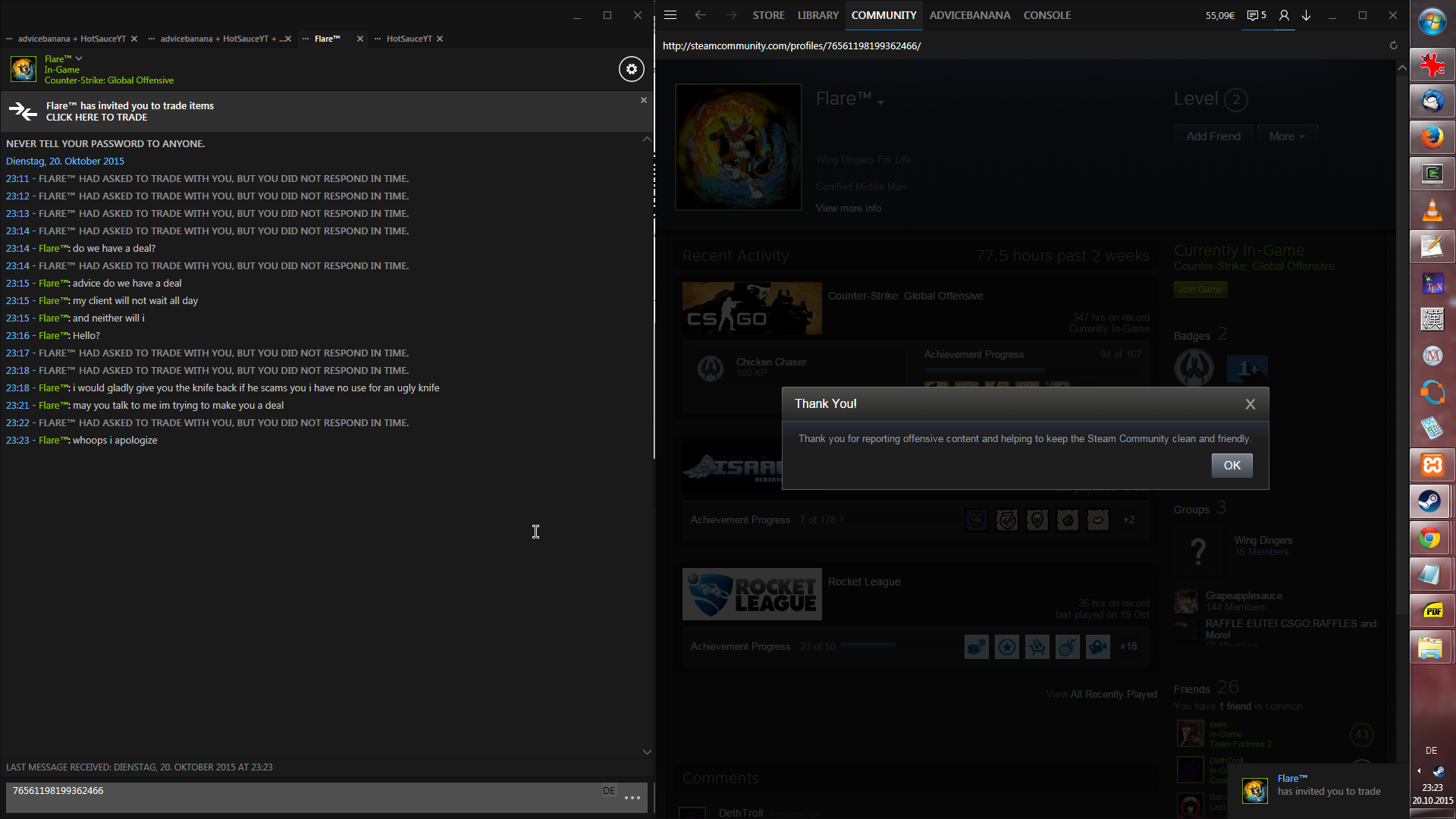The height and width of the screenshot is (819, 1456).
Task: Switch to the HotSauceYT chat tab
Action: coord(409,39)
